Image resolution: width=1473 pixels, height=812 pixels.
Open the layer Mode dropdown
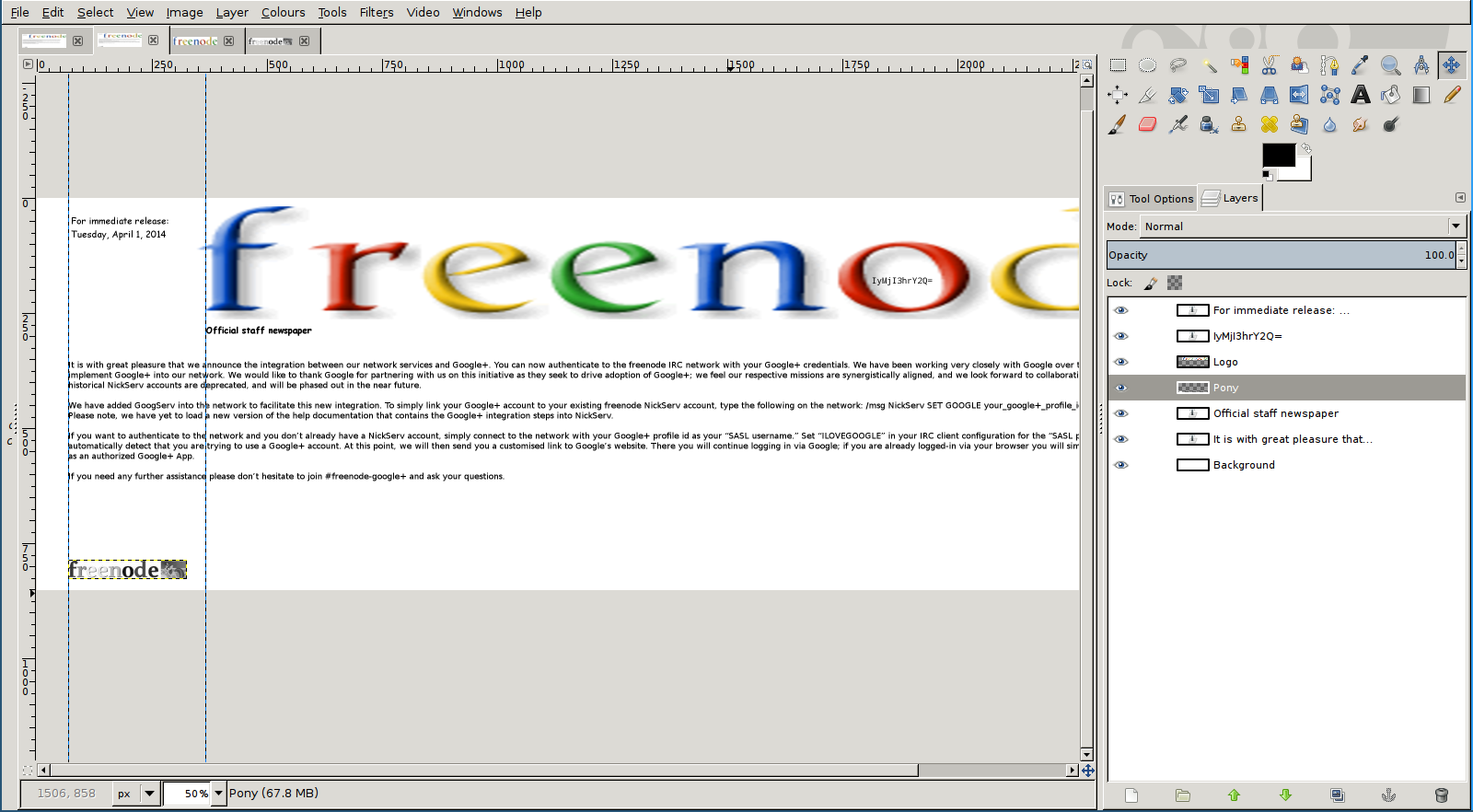(1303, 226)
